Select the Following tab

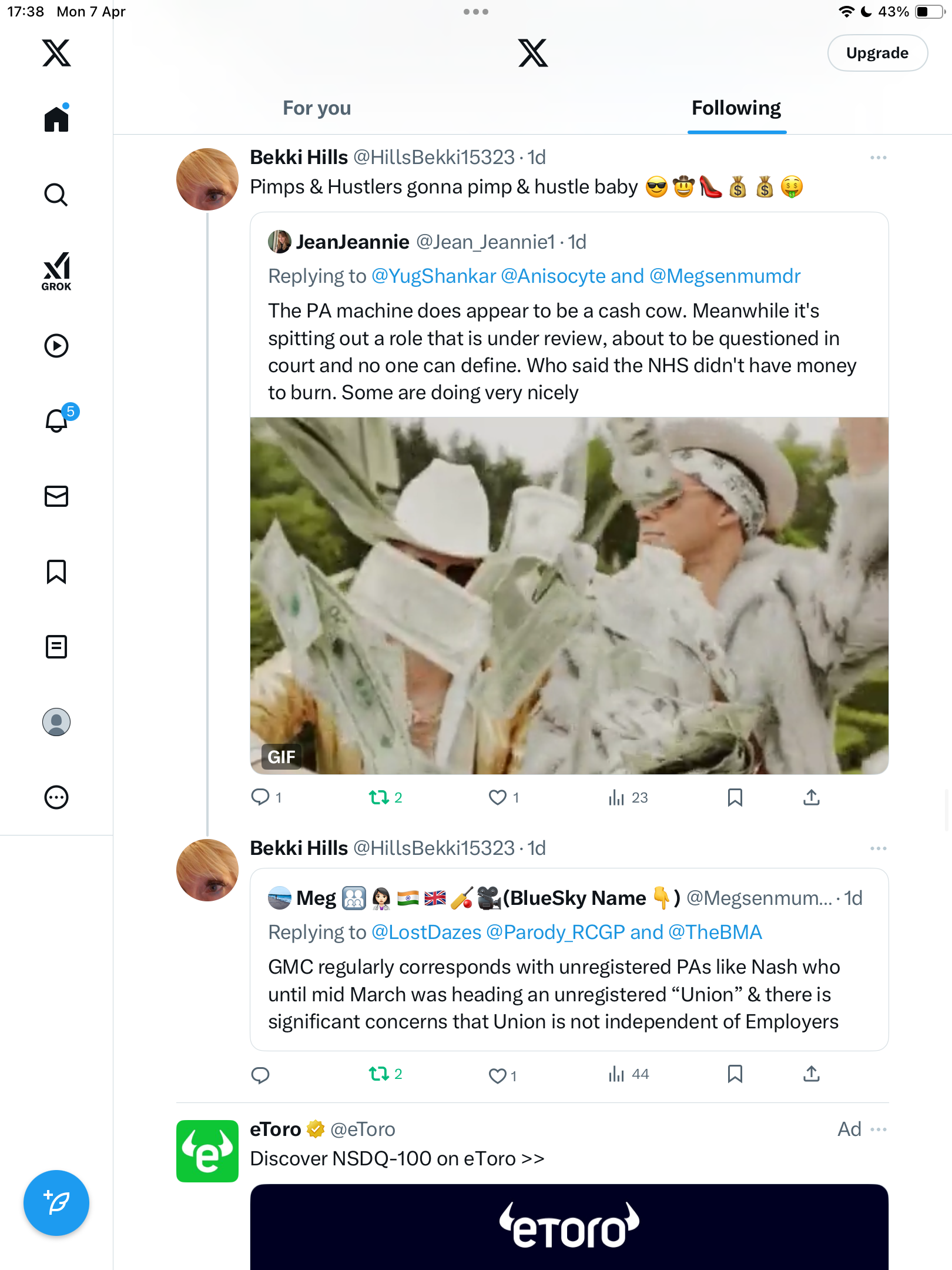tap(736, 108)
